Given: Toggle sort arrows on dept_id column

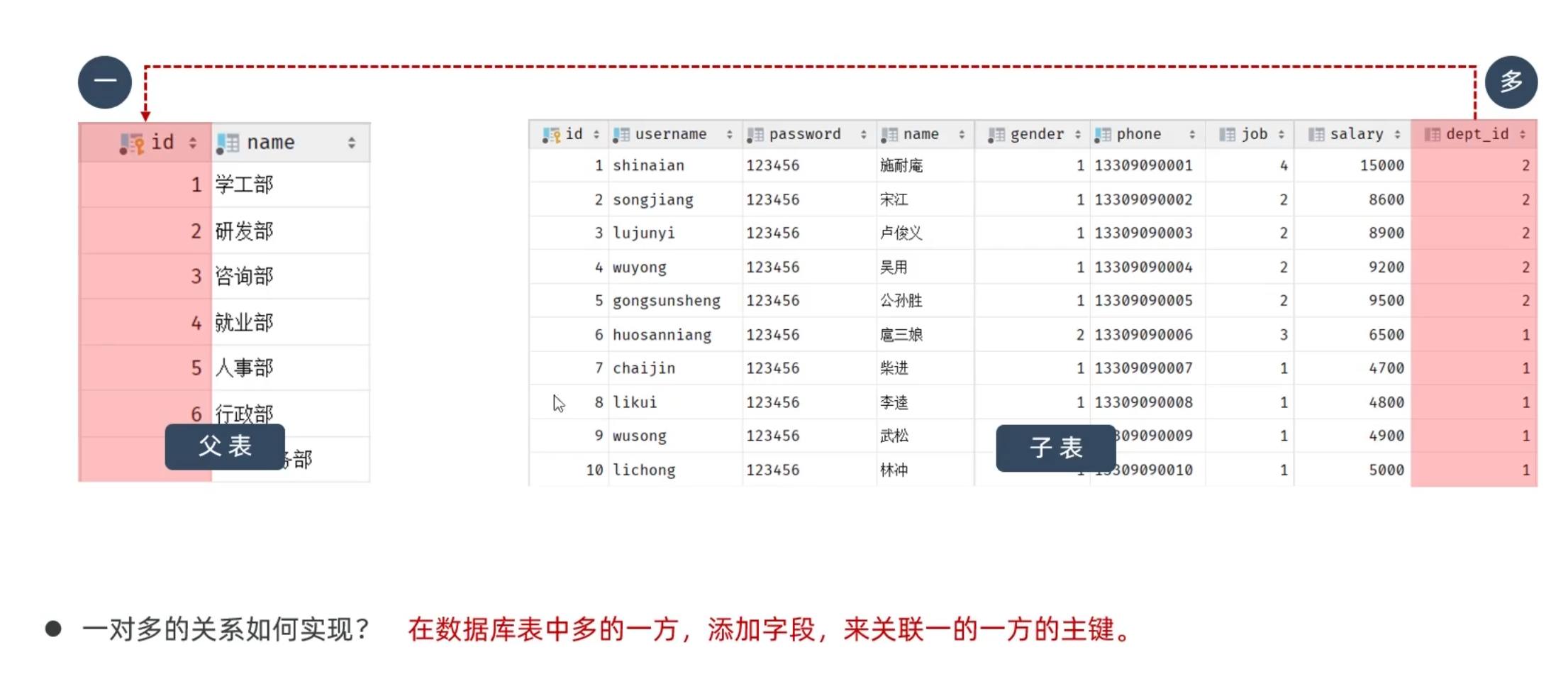Looking at the screenshot, I should pos(1523,135).
